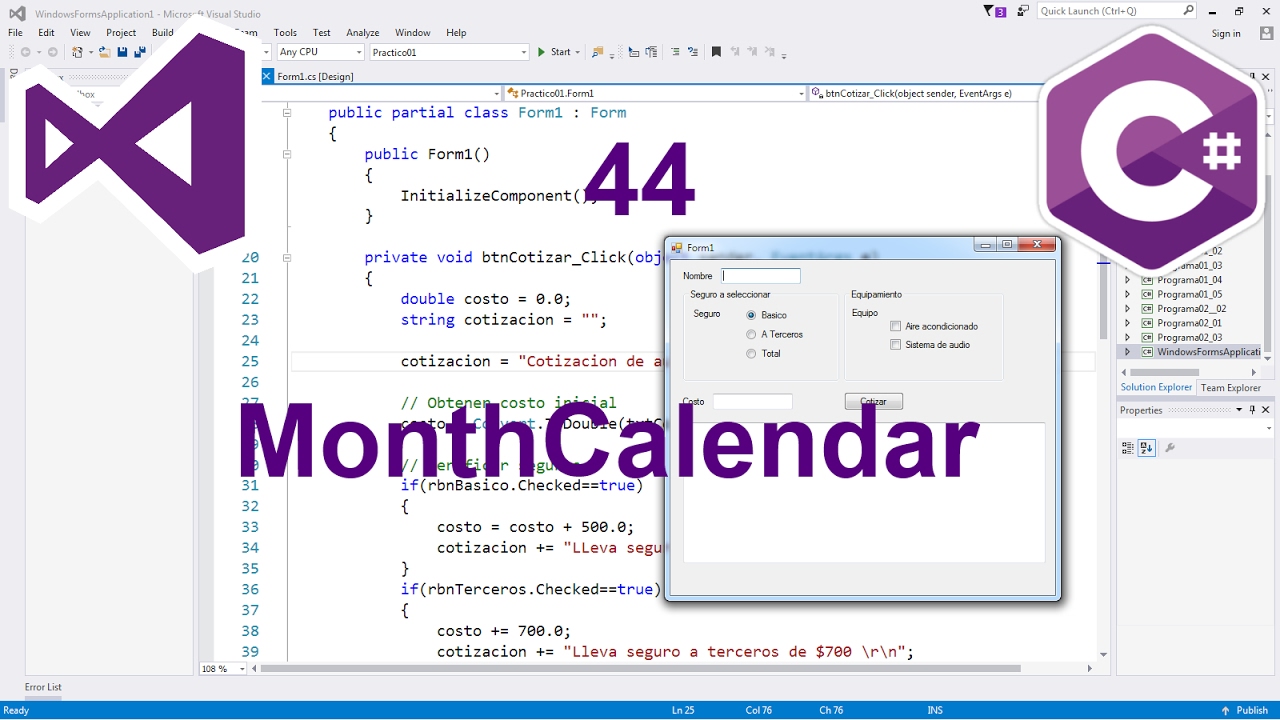Collapse the btnCotizar_Click method outline
This screenshot has height=720, width=1280.
287,257
